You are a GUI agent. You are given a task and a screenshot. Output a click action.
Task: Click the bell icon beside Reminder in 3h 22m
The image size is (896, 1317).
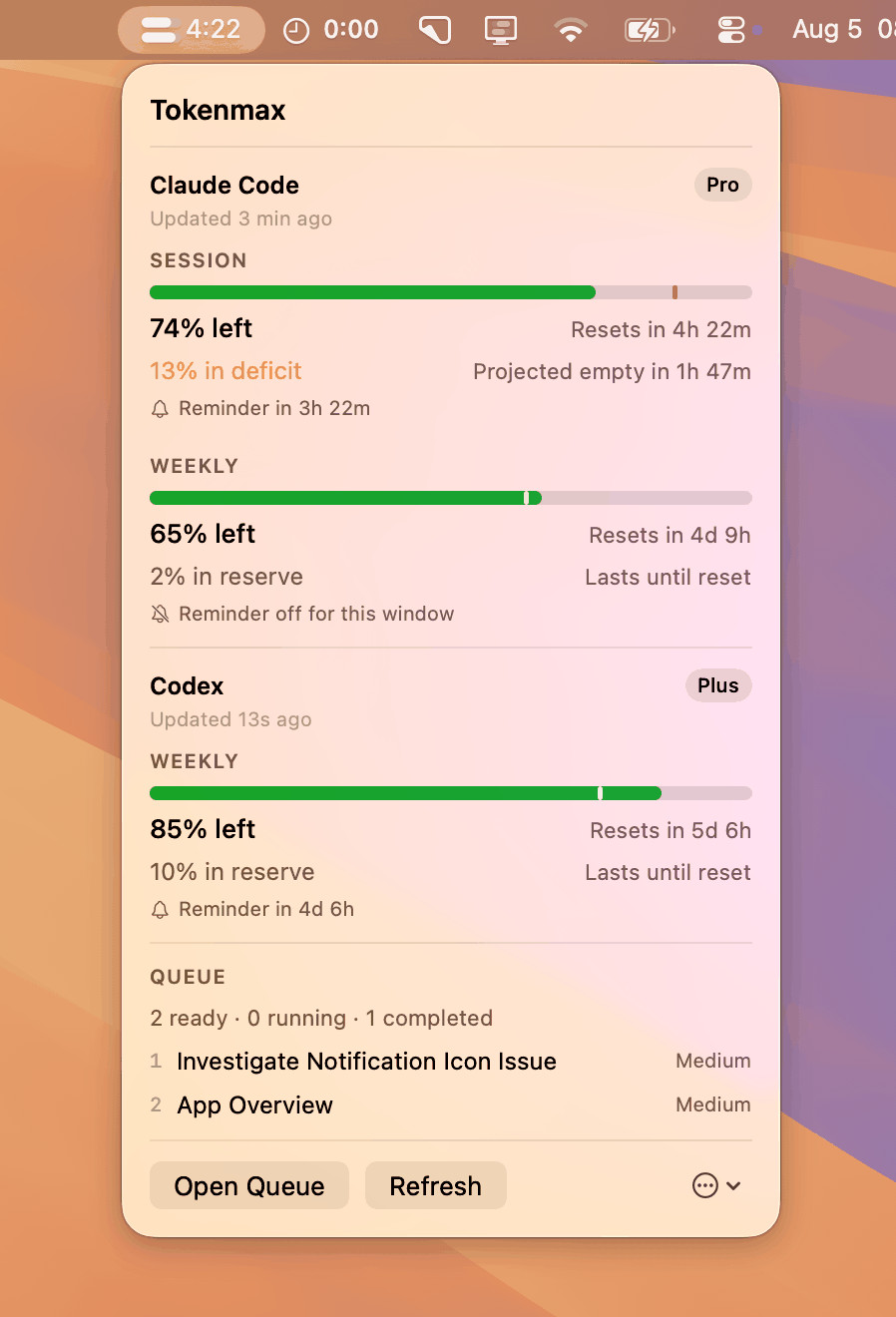[160, 409]
